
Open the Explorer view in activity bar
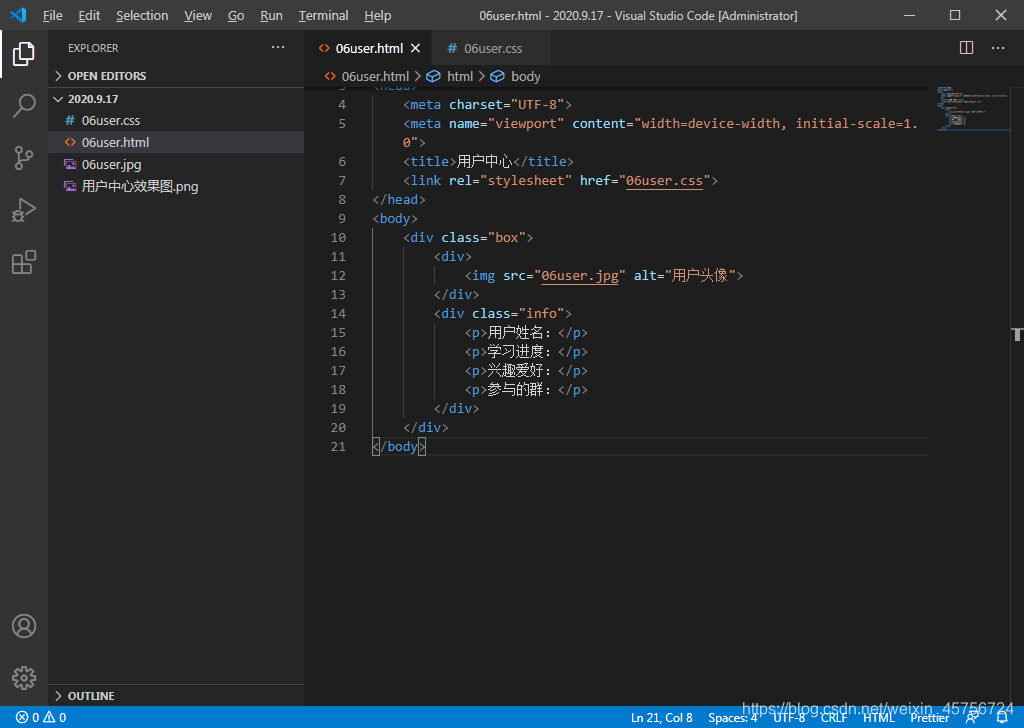pyautogui.click(x=24, y=54)
